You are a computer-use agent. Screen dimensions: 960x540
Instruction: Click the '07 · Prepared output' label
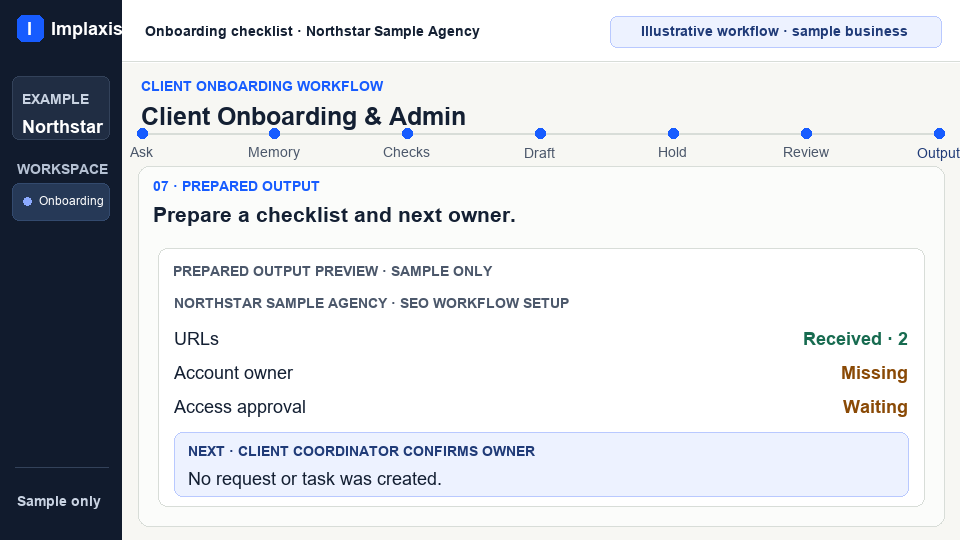click(236, 186)
